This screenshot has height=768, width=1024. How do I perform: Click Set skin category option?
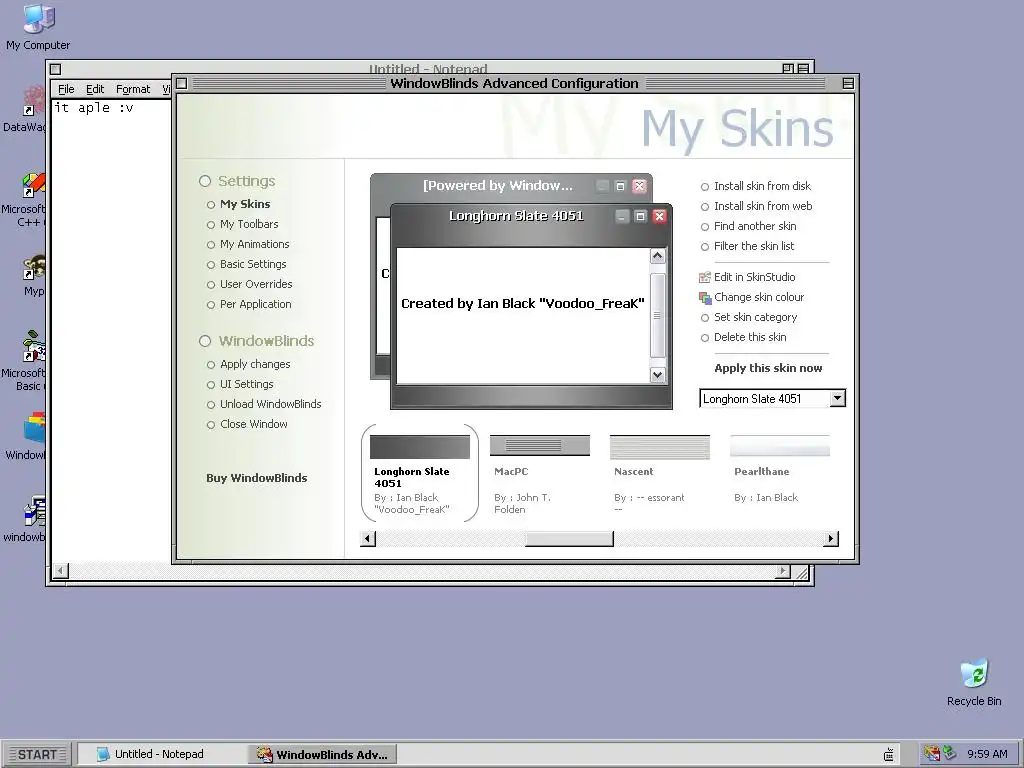tap(749, 317)
